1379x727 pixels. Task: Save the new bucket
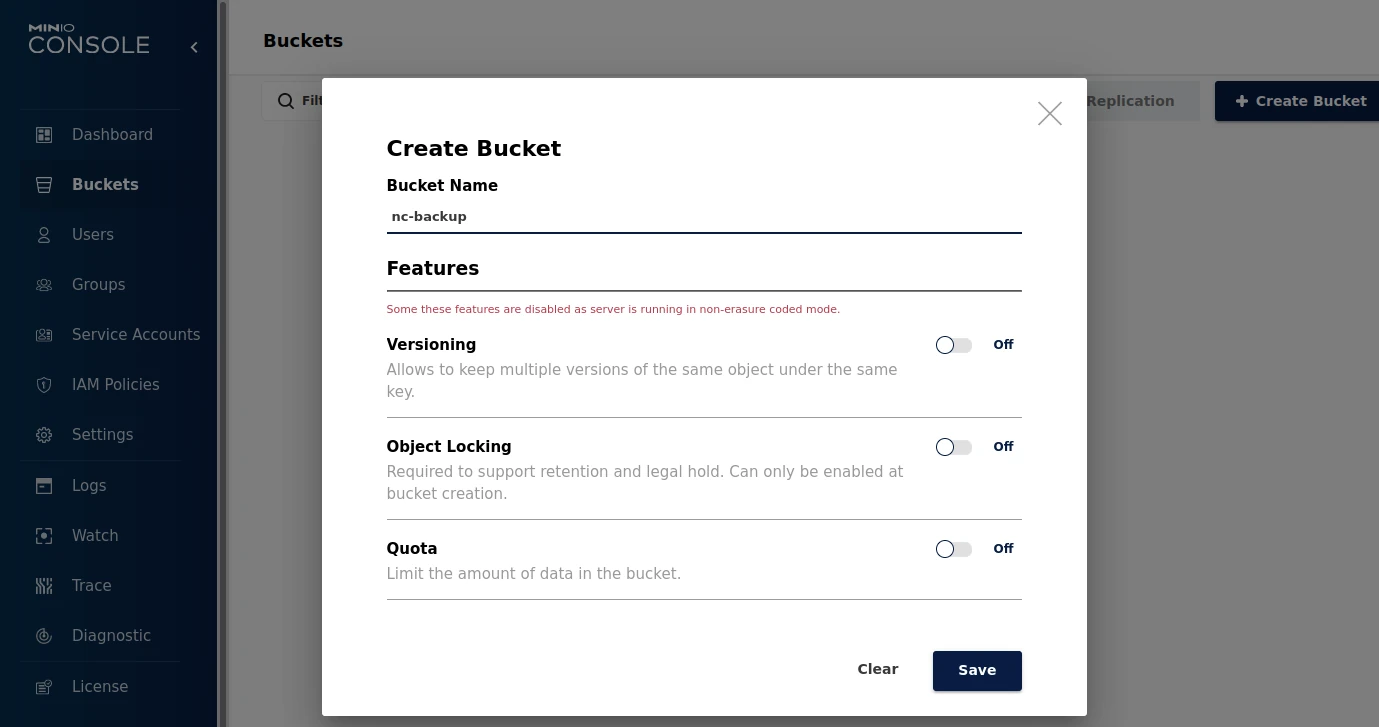click(x=977, y=671)
